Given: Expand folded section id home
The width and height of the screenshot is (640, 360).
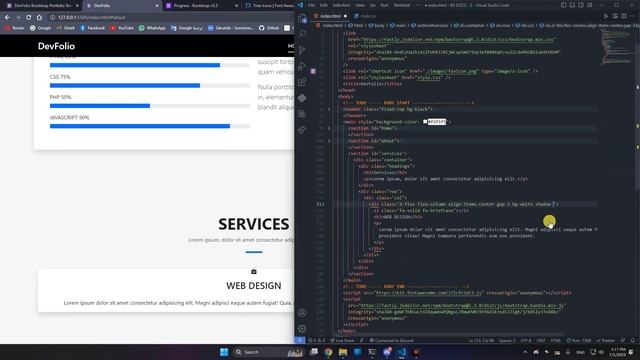Looking at the screenshot, I should (x=329, y=128).
